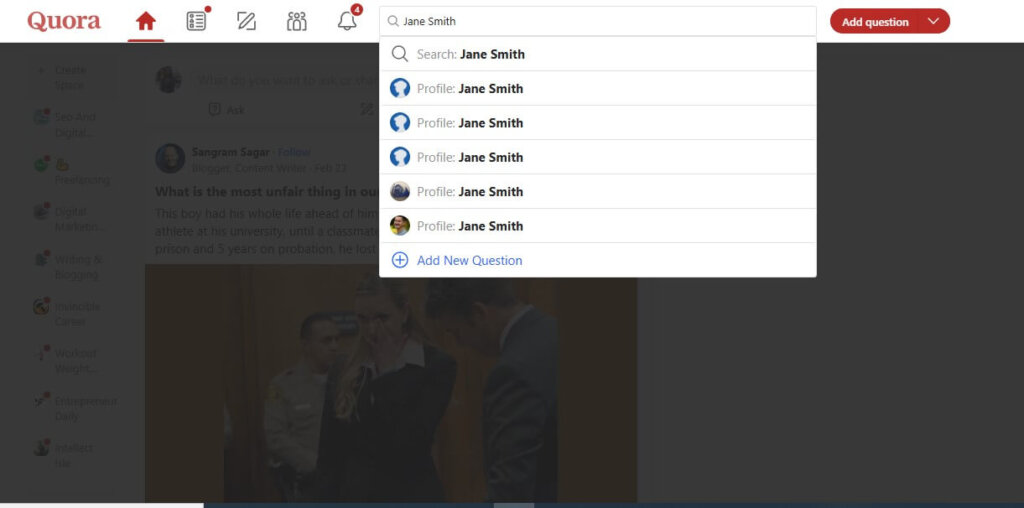Click Seo And Digital space icon
This screenshot has width=1024, height=508.
[x=42, y=118]
